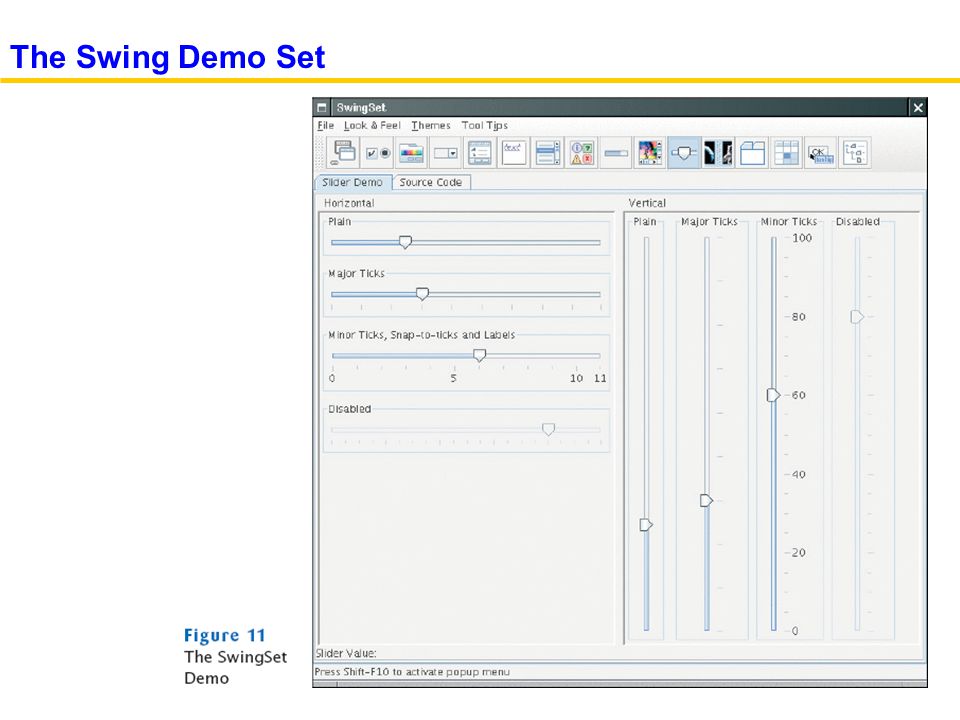Switch to the Source Code tab
960x720 pixels.
click(430, 182)
